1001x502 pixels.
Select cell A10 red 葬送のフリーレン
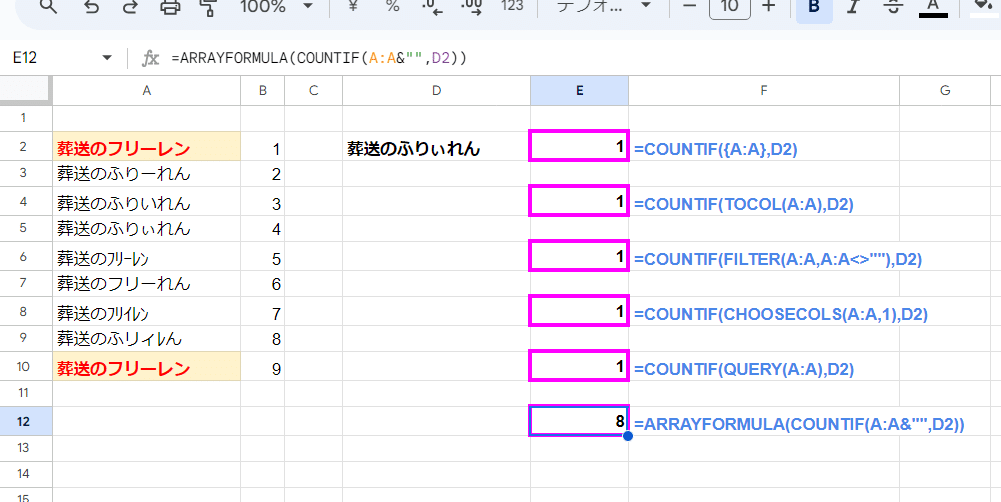[147, 367]
